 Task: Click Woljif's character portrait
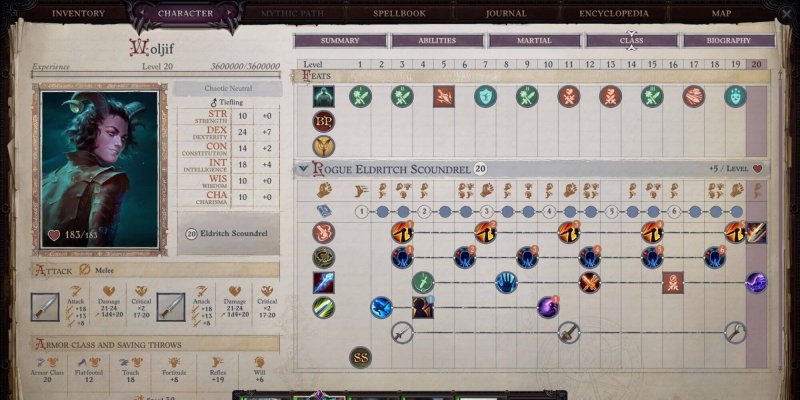tap(100, 169)
